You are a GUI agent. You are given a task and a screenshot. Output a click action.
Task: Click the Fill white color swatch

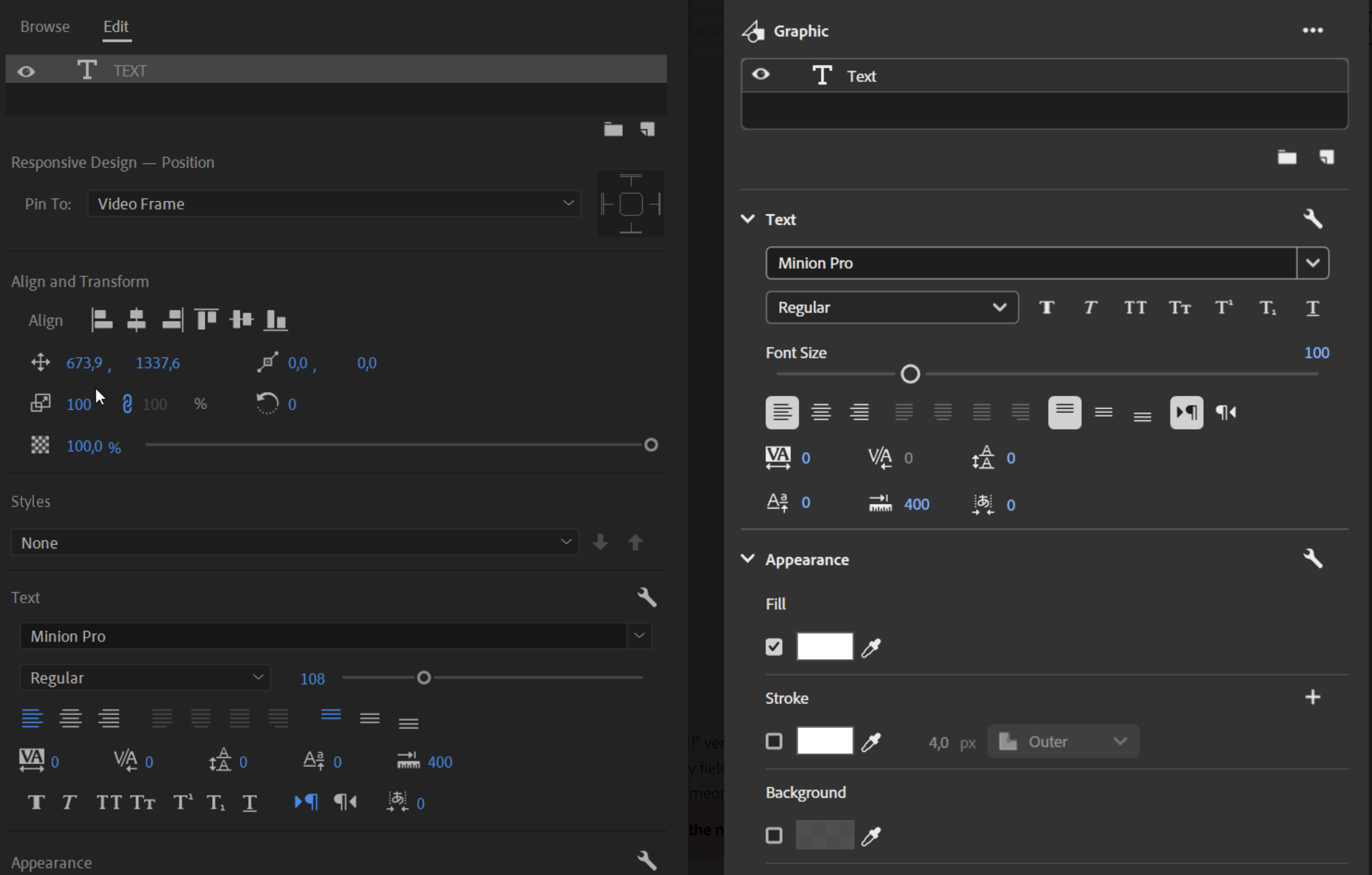pos(824,647)
